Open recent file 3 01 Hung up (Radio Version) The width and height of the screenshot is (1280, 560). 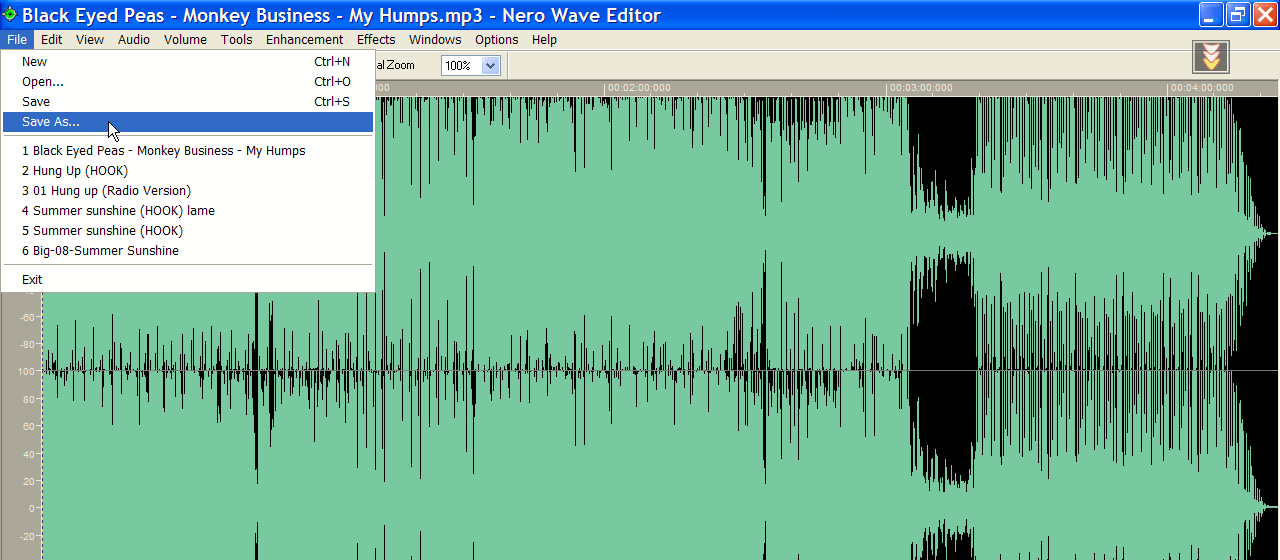[x=187, y=191]
